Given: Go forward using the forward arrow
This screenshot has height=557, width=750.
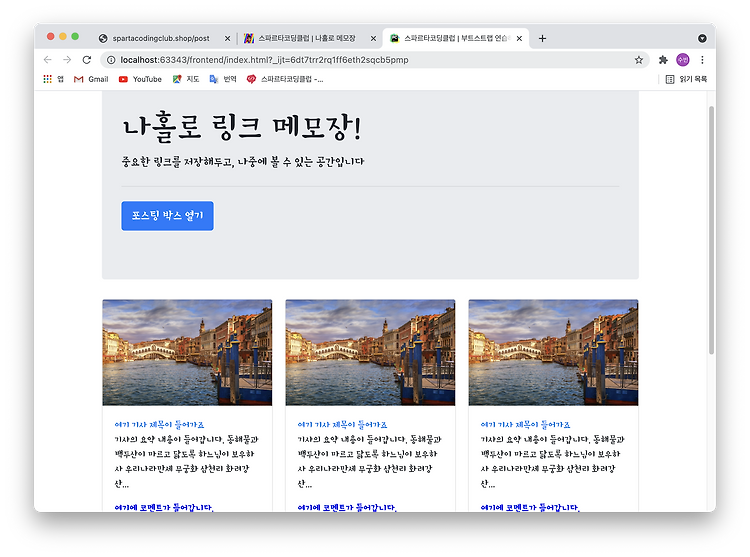Looking at the screenshot, I should tap(67, 60).
